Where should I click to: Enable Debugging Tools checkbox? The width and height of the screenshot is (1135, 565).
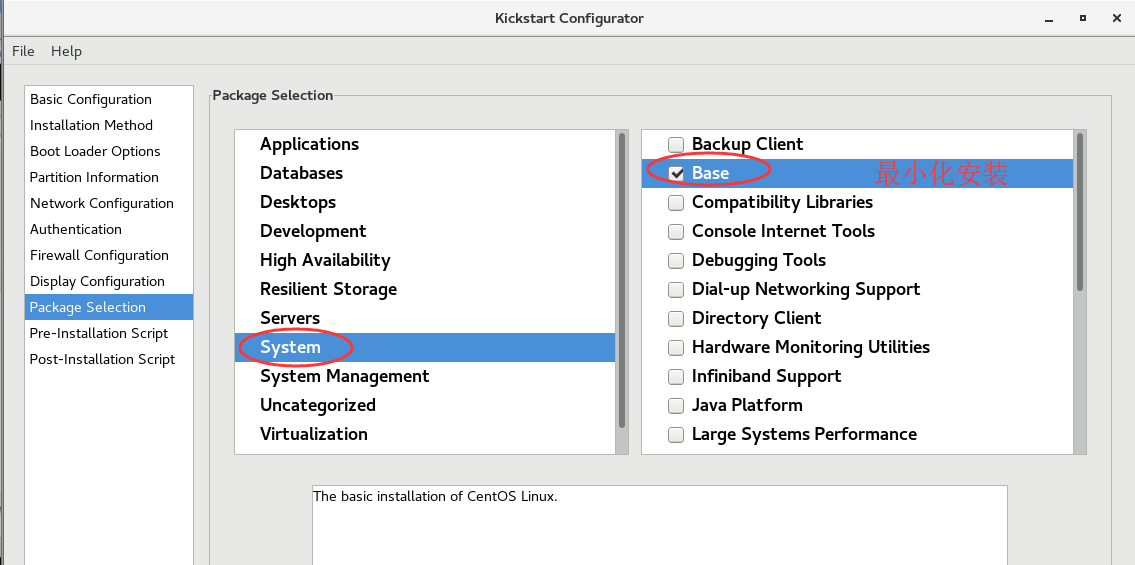coord(676,260)
